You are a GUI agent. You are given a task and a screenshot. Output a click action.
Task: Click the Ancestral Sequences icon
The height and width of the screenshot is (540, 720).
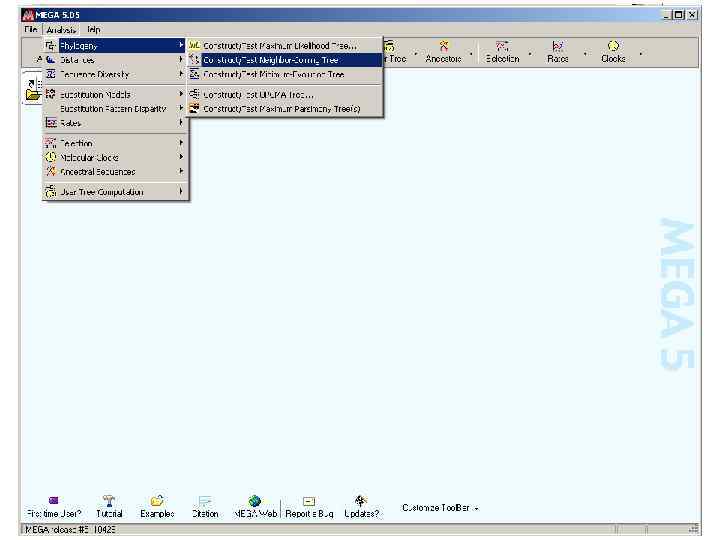coord(51,171)
